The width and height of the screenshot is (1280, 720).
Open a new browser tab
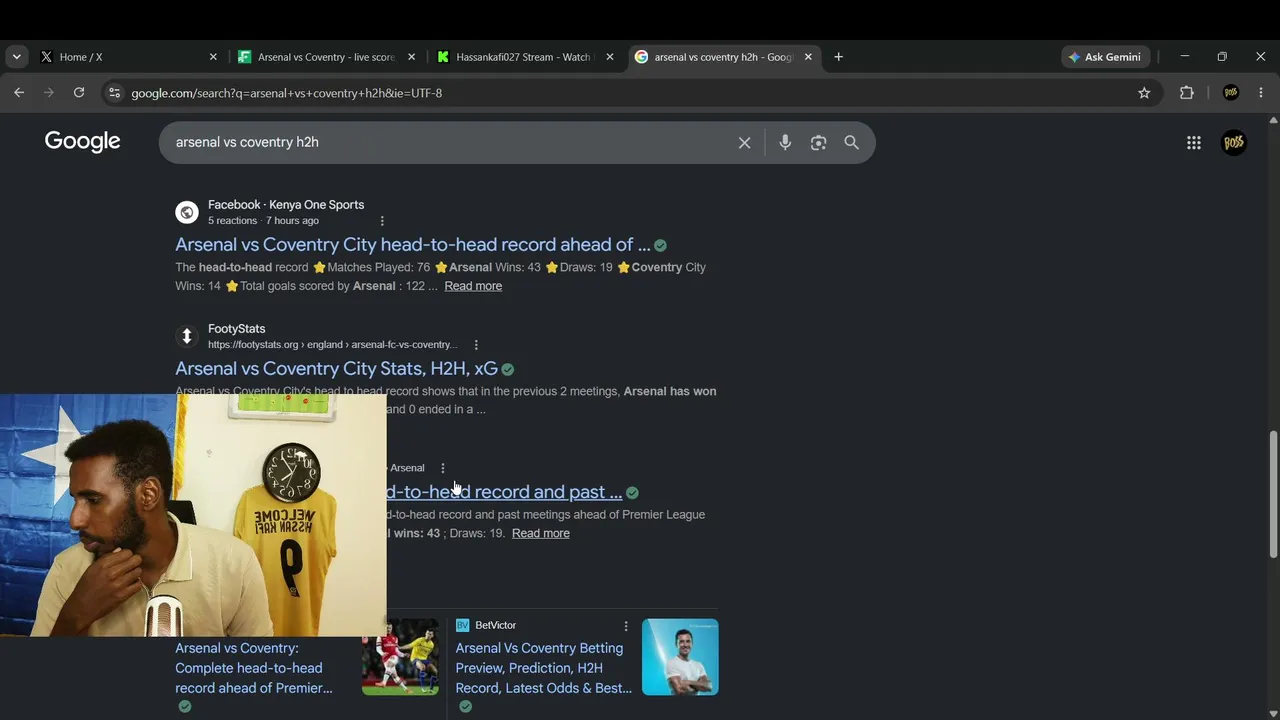(x=838, y=57)
